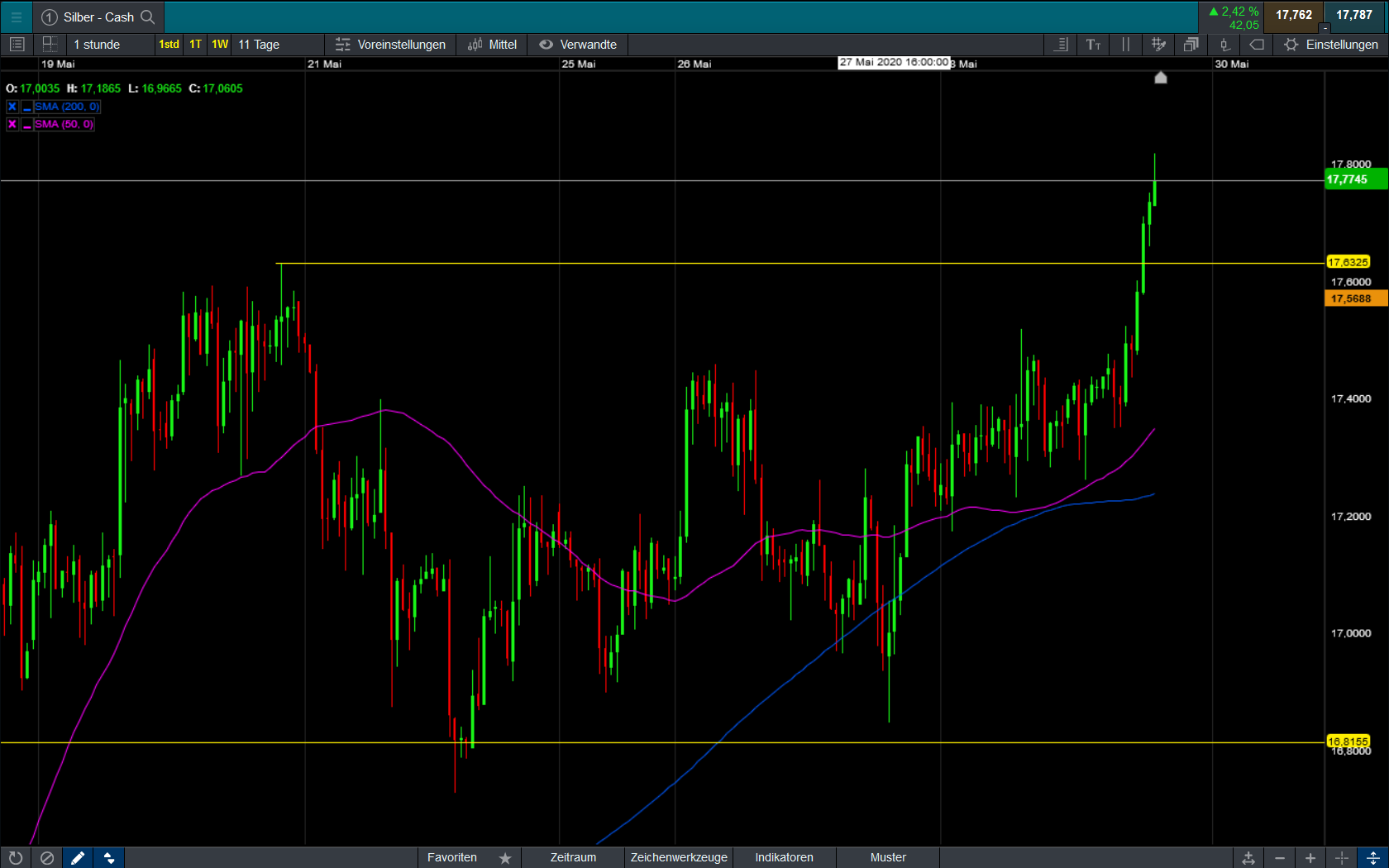
Task: Open the stacked windows overlay icon
Action: [1191, 45]
